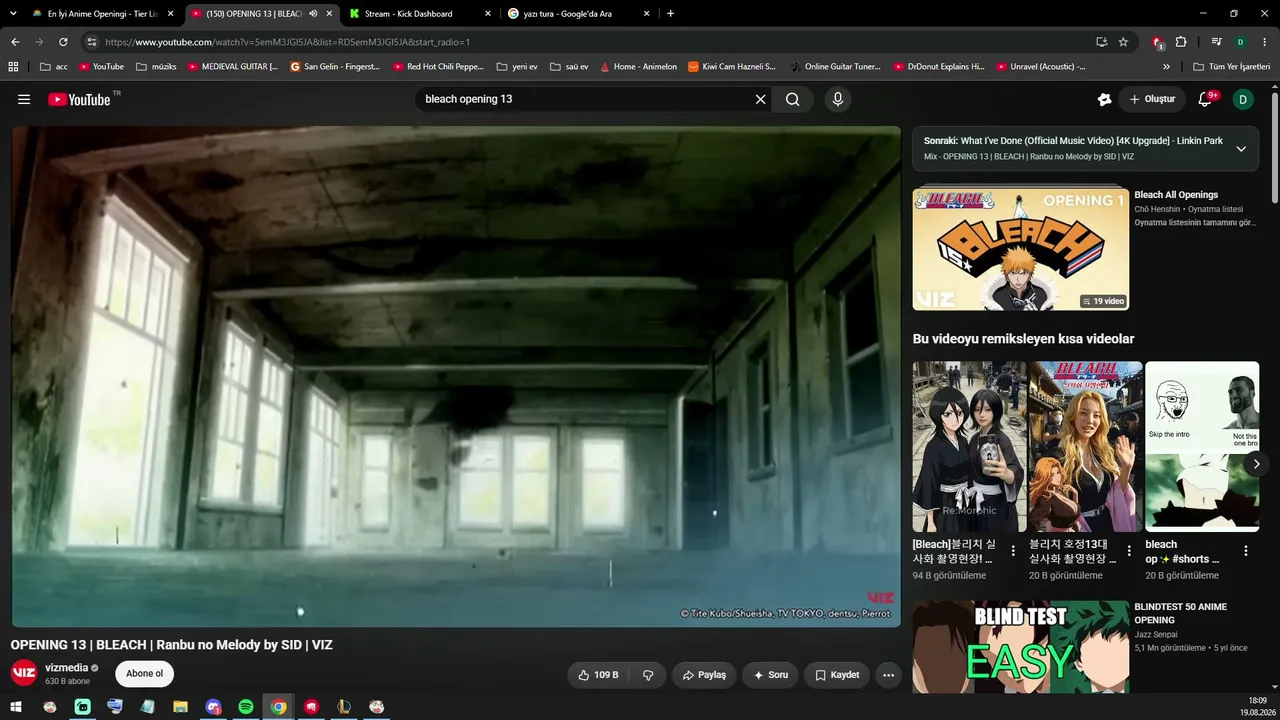This screenshot has width=1280, height=720.
Task: Click the Paylaş share button
Action: pos(704,675)
